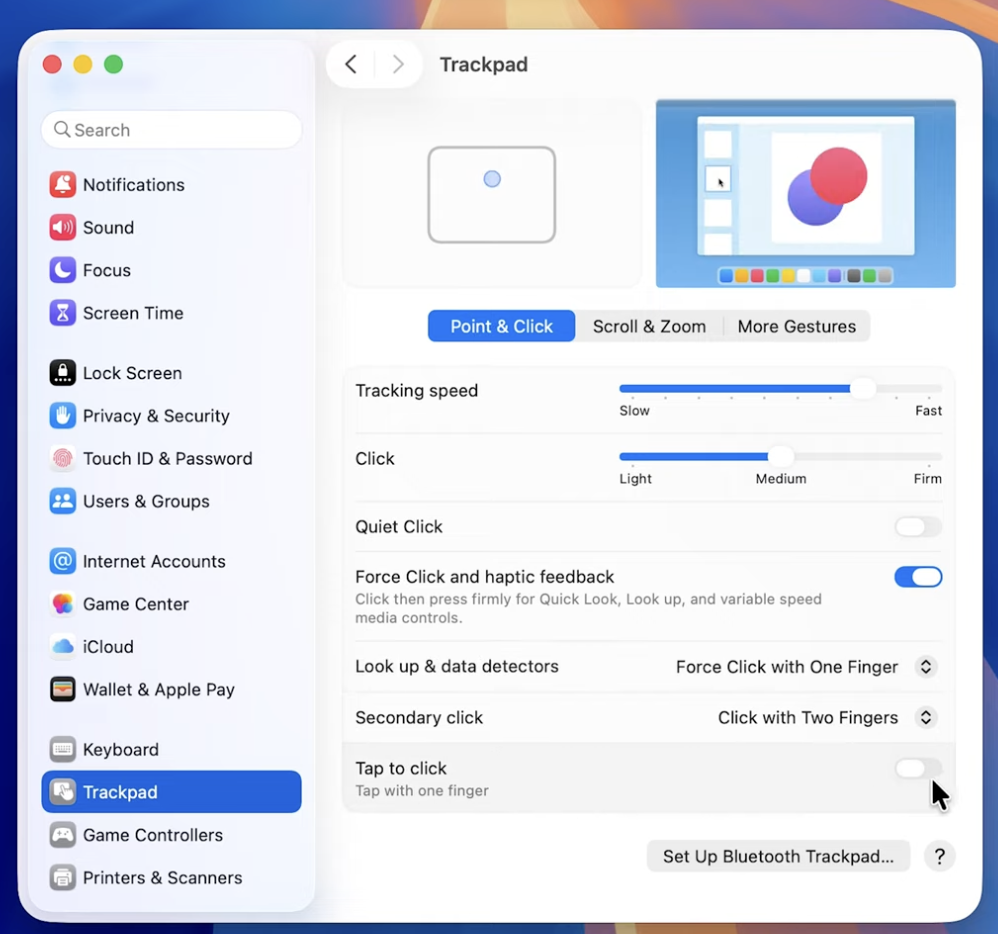Open Internet Accounts @ icon

[x=62, y=561]
